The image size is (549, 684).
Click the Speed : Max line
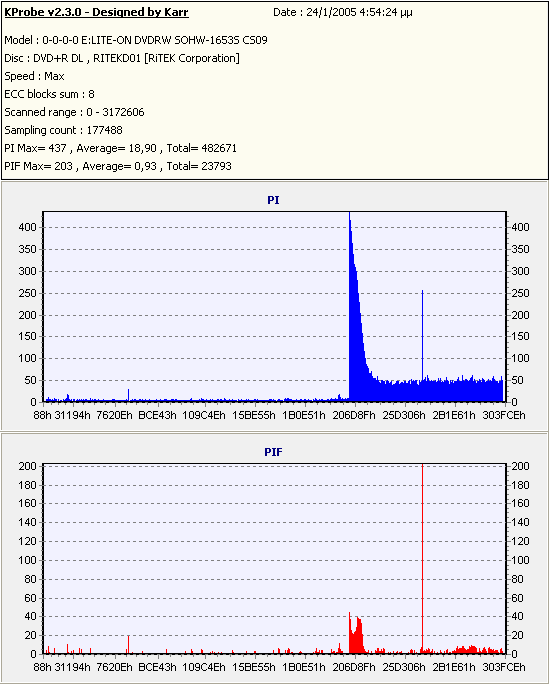click(34, 76)
